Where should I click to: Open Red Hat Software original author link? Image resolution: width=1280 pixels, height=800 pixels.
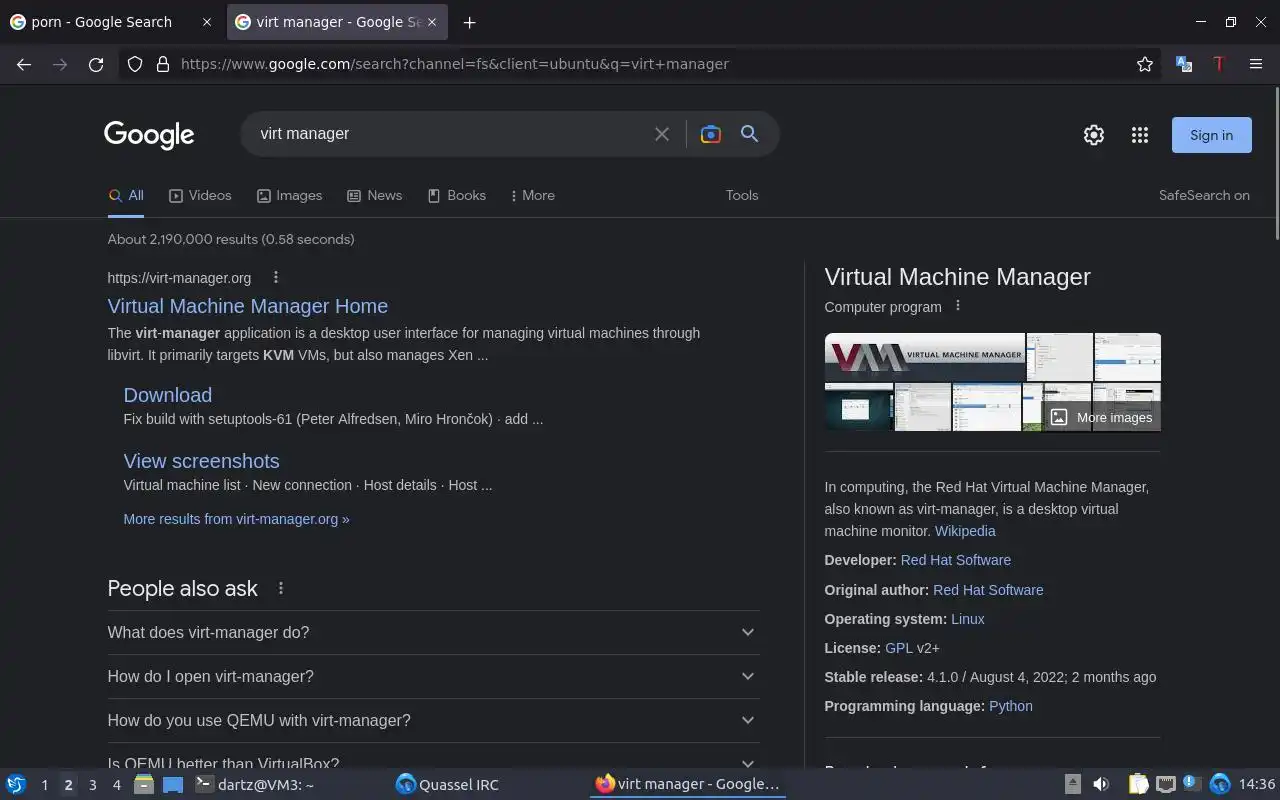click(988, 590)
